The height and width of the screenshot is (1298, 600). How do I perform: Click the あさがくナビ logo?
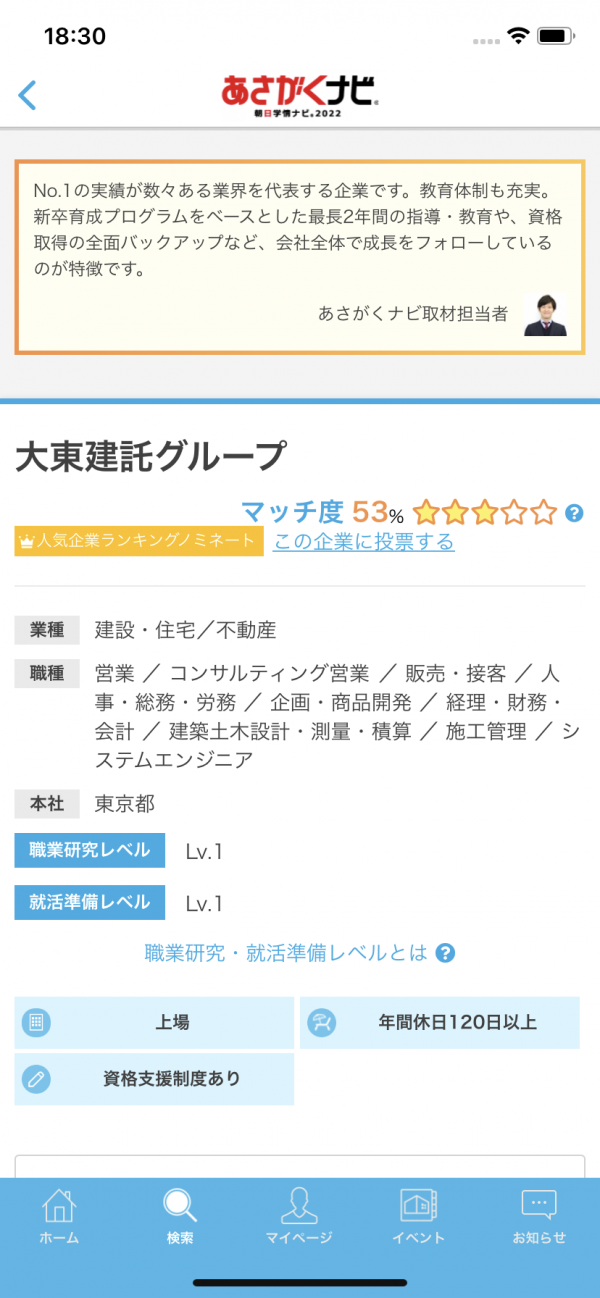(299, 95)
